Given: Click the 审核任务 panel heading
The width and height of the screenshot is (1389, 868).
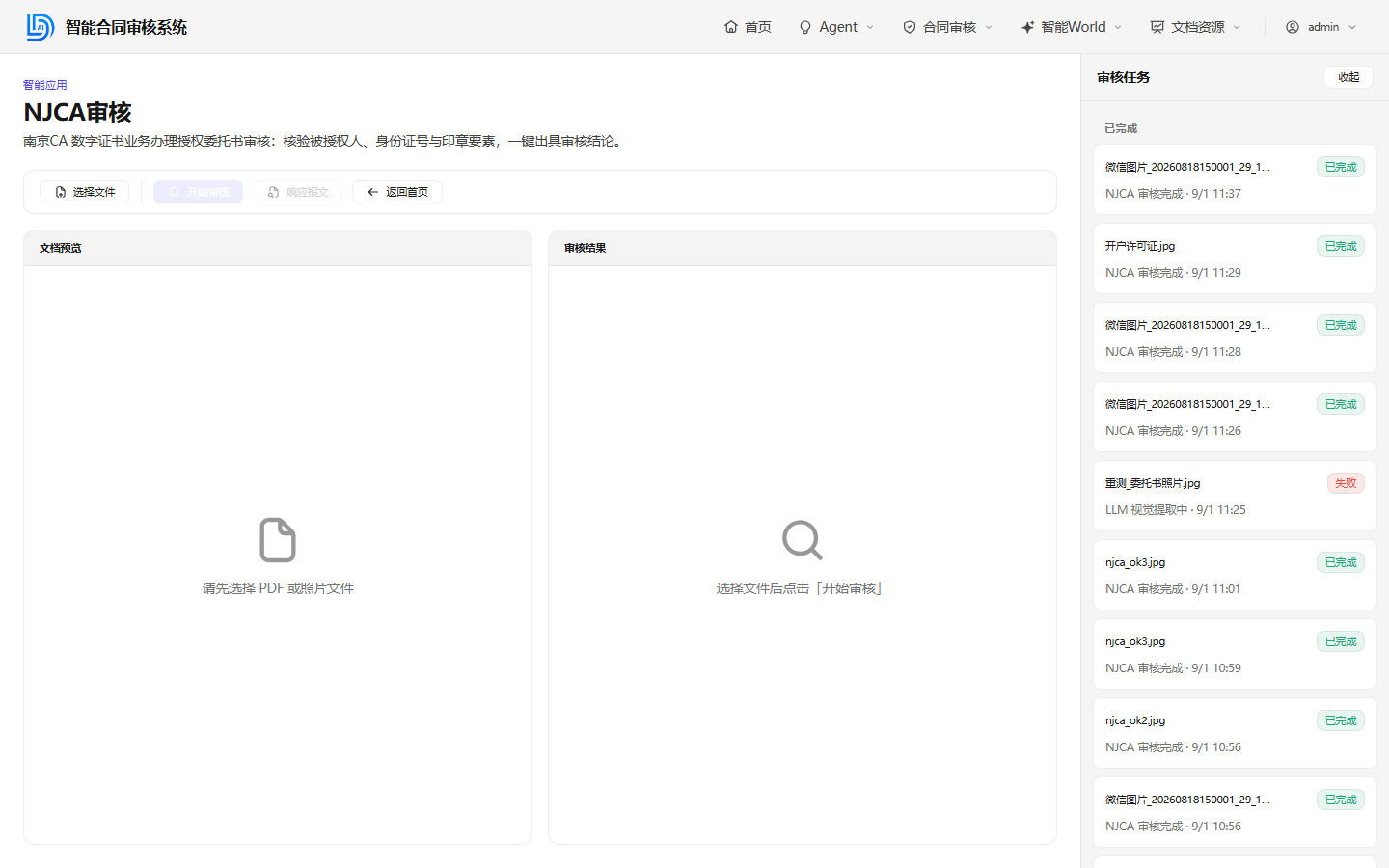Looking at the screenshot, I should click(x=1124, y=77).
